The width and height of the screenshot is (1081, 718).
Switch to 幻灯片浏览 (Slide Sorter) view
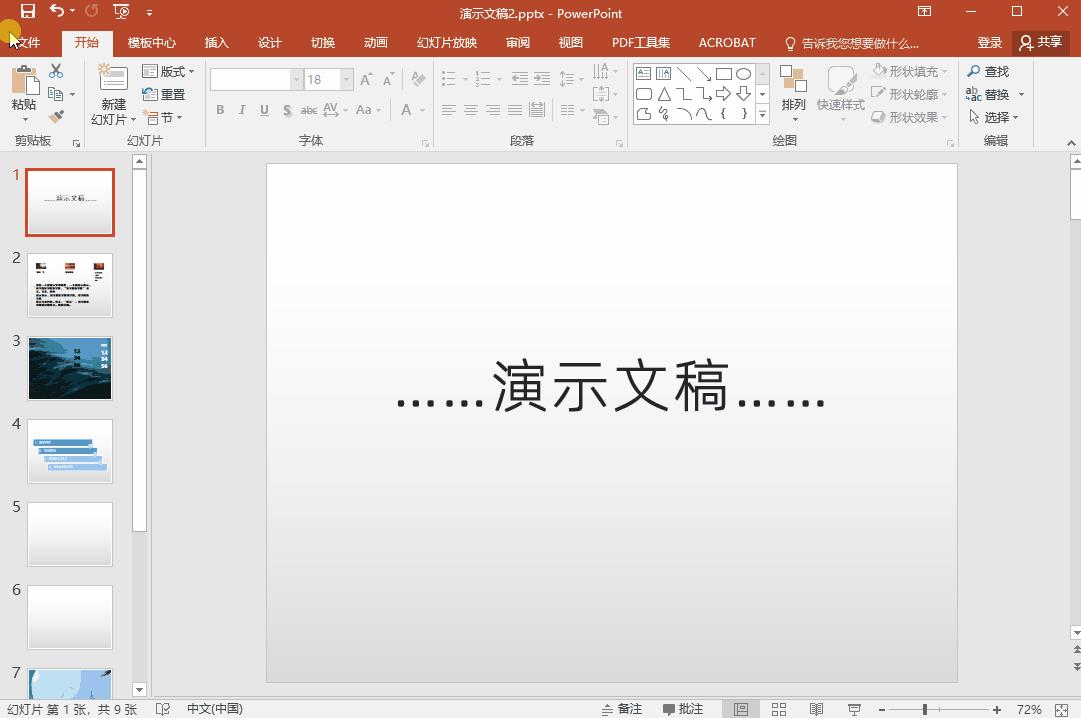[779, 708]
